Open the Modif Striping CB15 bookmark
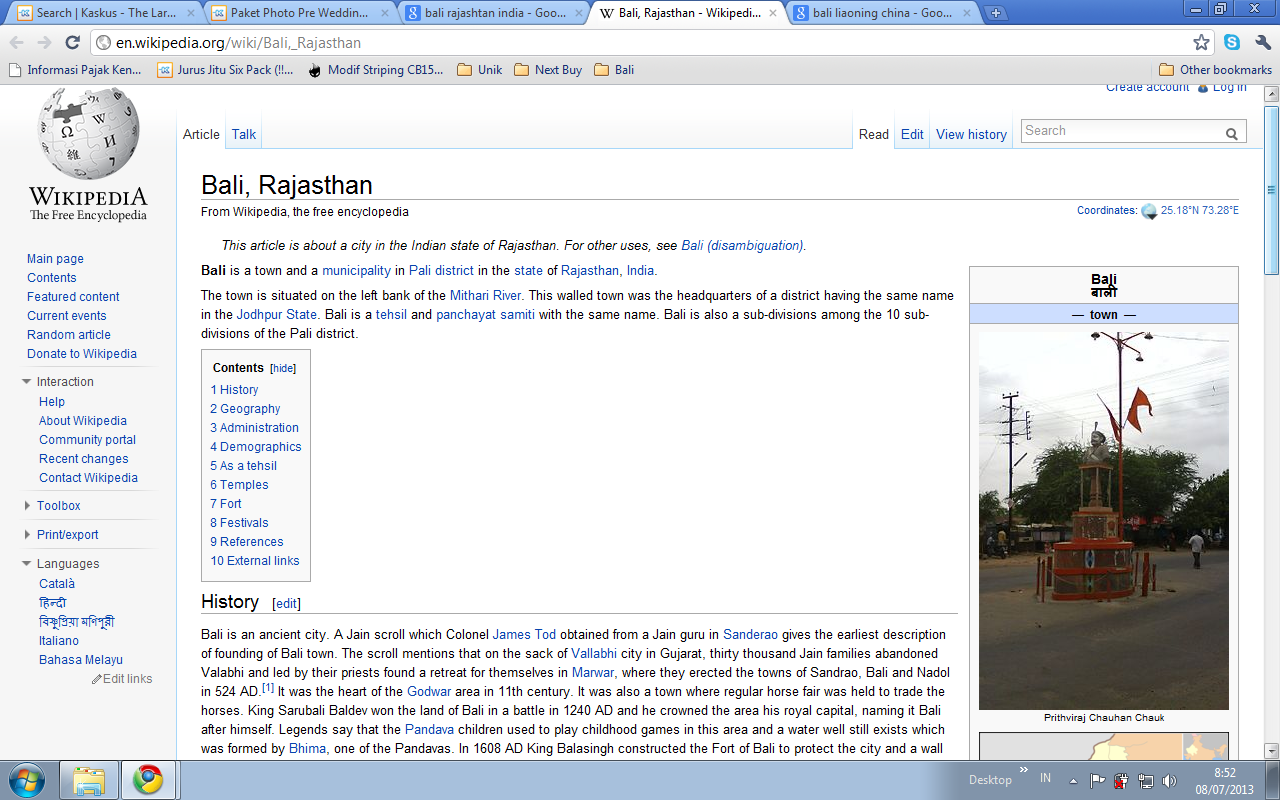Viewport: 1280px width, 800px height. click(376, 70)
